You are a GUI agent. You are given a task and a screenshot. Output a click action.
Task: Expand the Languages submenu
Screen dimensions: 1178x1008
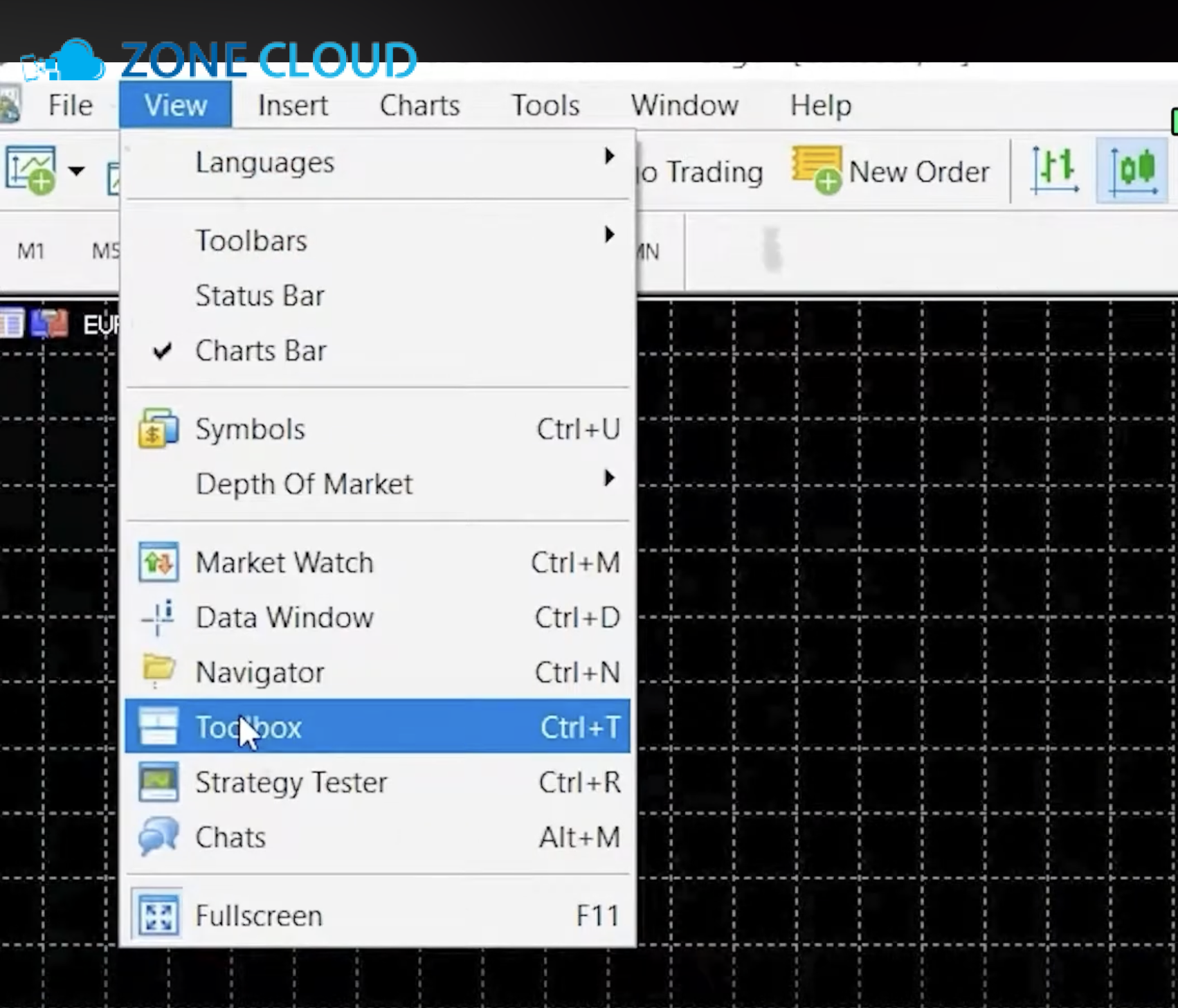click(x=377, y=163)
